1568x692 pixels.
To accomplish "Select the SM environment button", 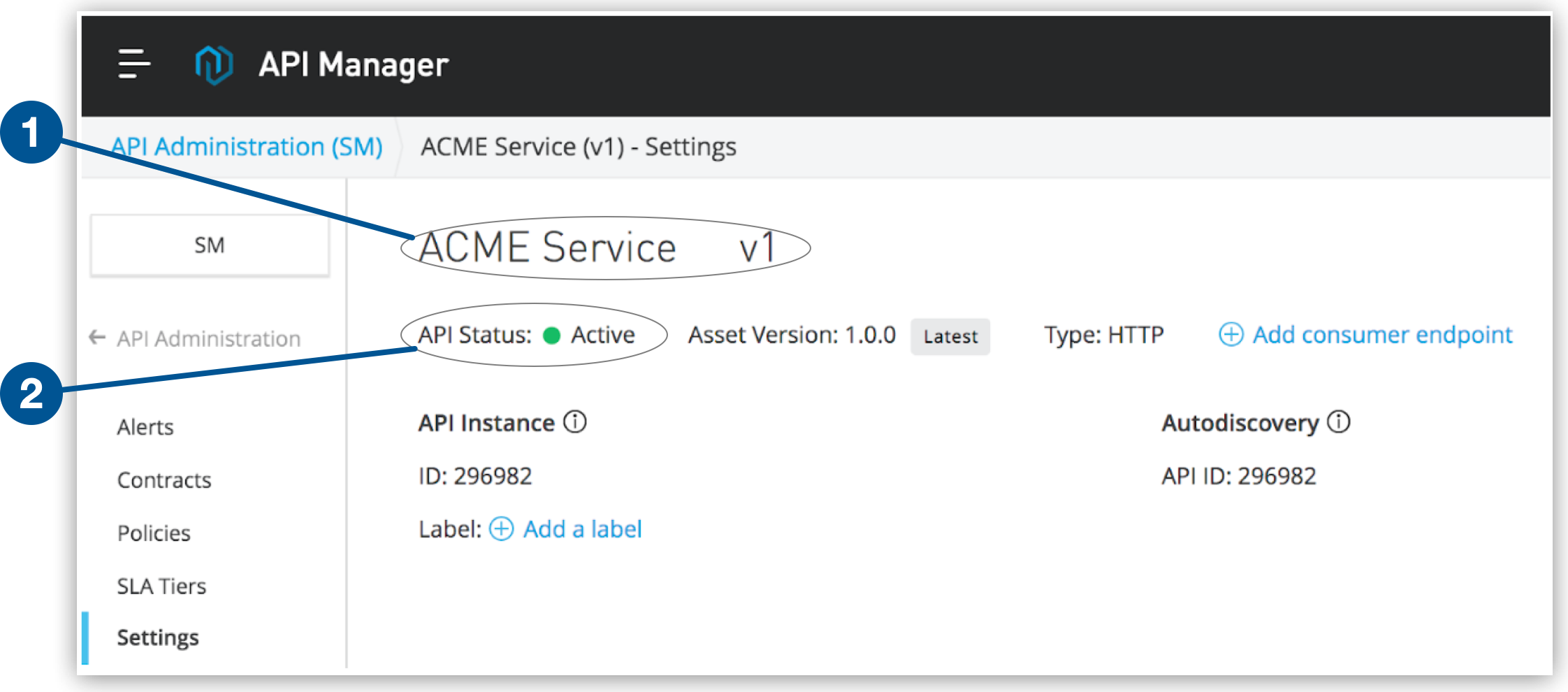I will pyautogui.click(x=210, y=245).
